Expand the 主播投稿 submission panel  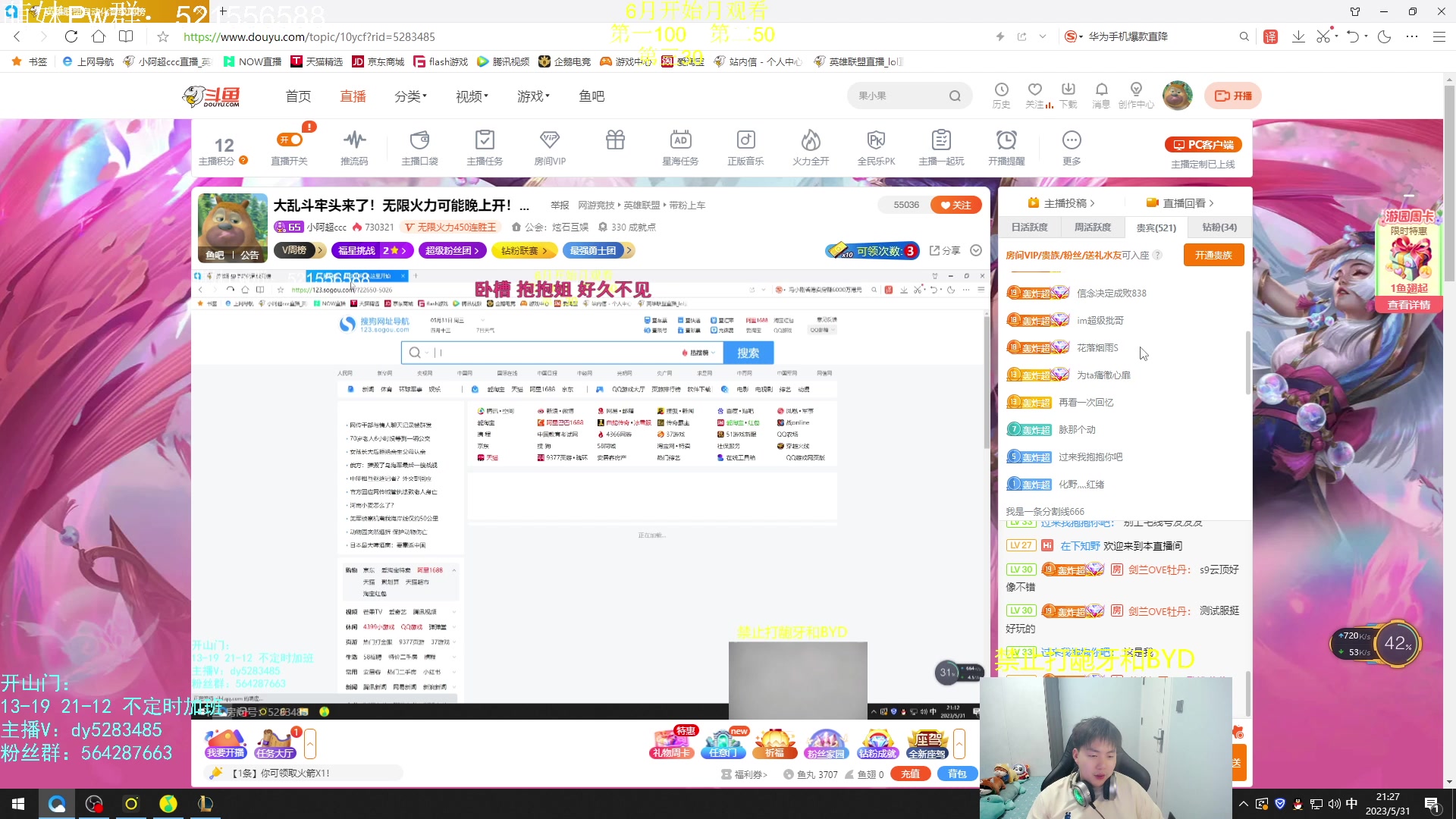pos(1062,202)
